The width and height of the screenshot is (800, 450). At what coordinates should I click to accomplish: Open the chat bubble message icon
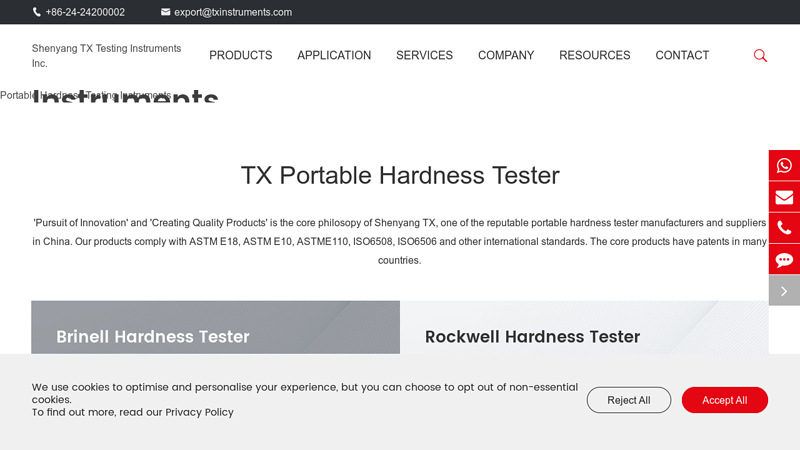(784, 260)
